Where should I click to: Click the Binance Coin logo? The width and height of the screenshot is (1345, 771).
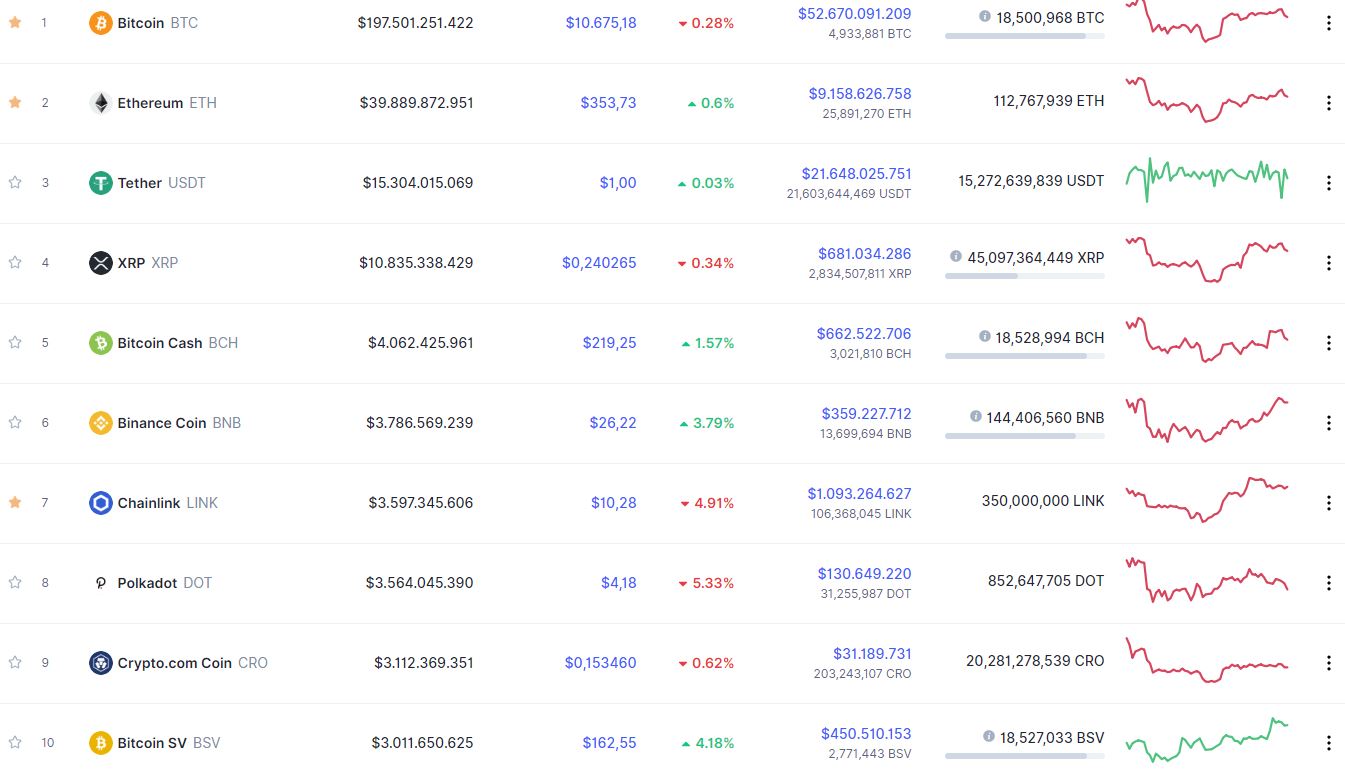coord(99,422)
